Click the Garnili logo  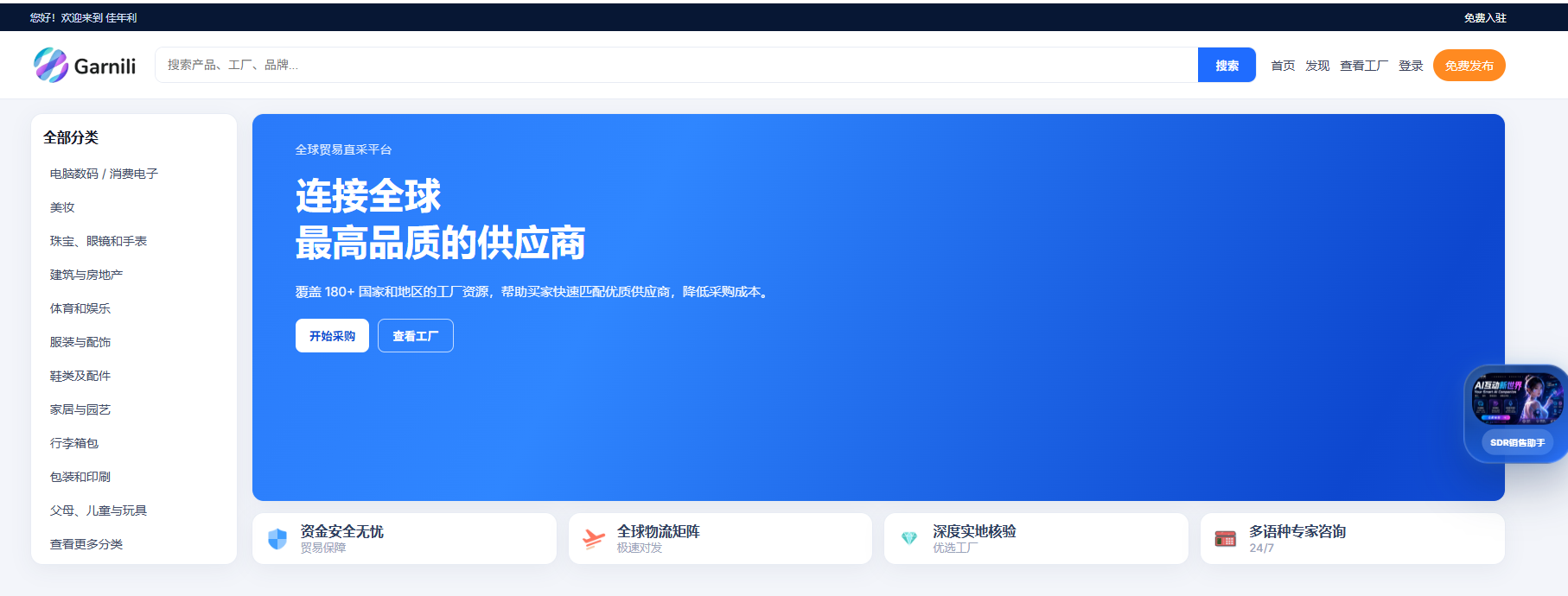point(85,66)
